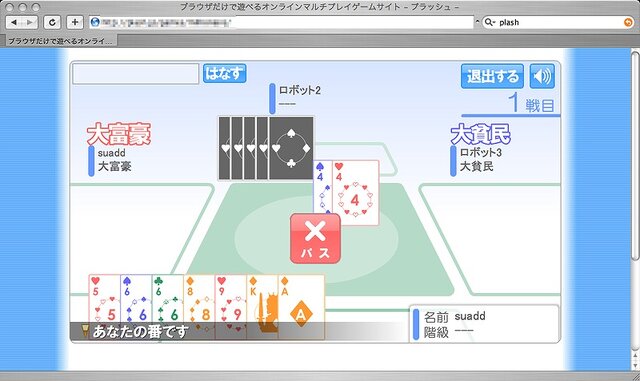The image size is (640, 381).
Task: Click the search field containing 'plash'
Action: pos(558,22)
